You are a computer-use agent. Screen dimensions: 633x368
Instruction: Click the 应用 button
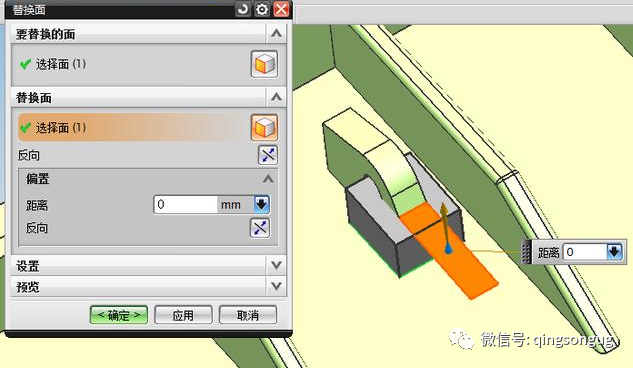point(183,315)
